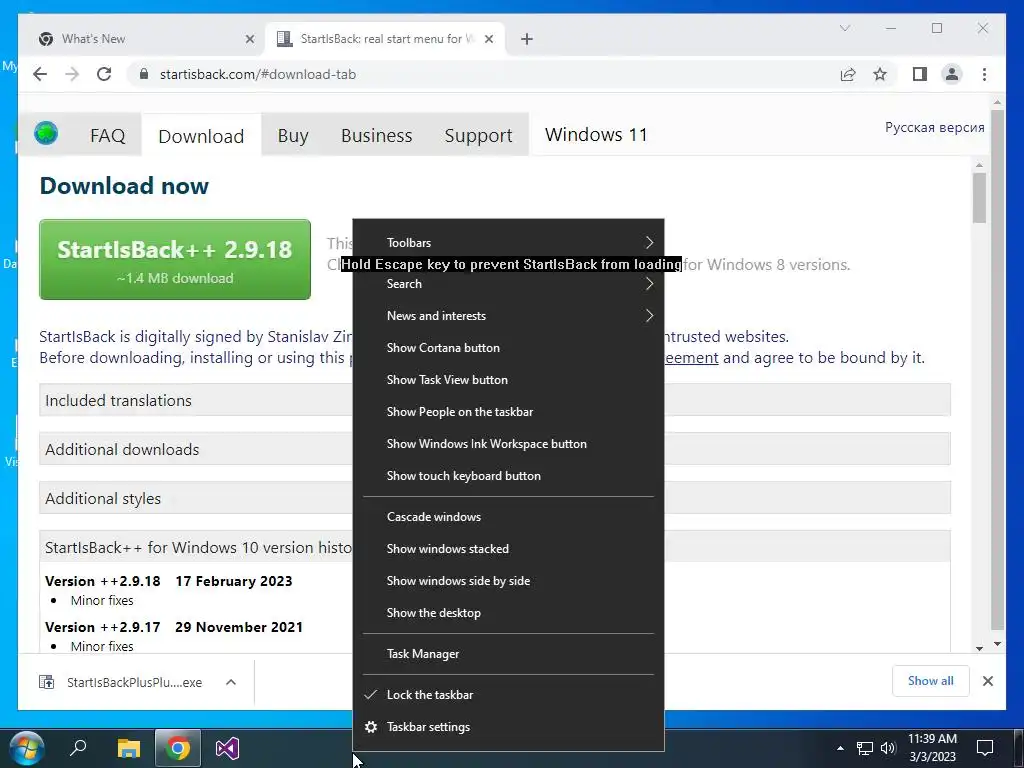Click network icon in system tray

click(x=865, y=748)
